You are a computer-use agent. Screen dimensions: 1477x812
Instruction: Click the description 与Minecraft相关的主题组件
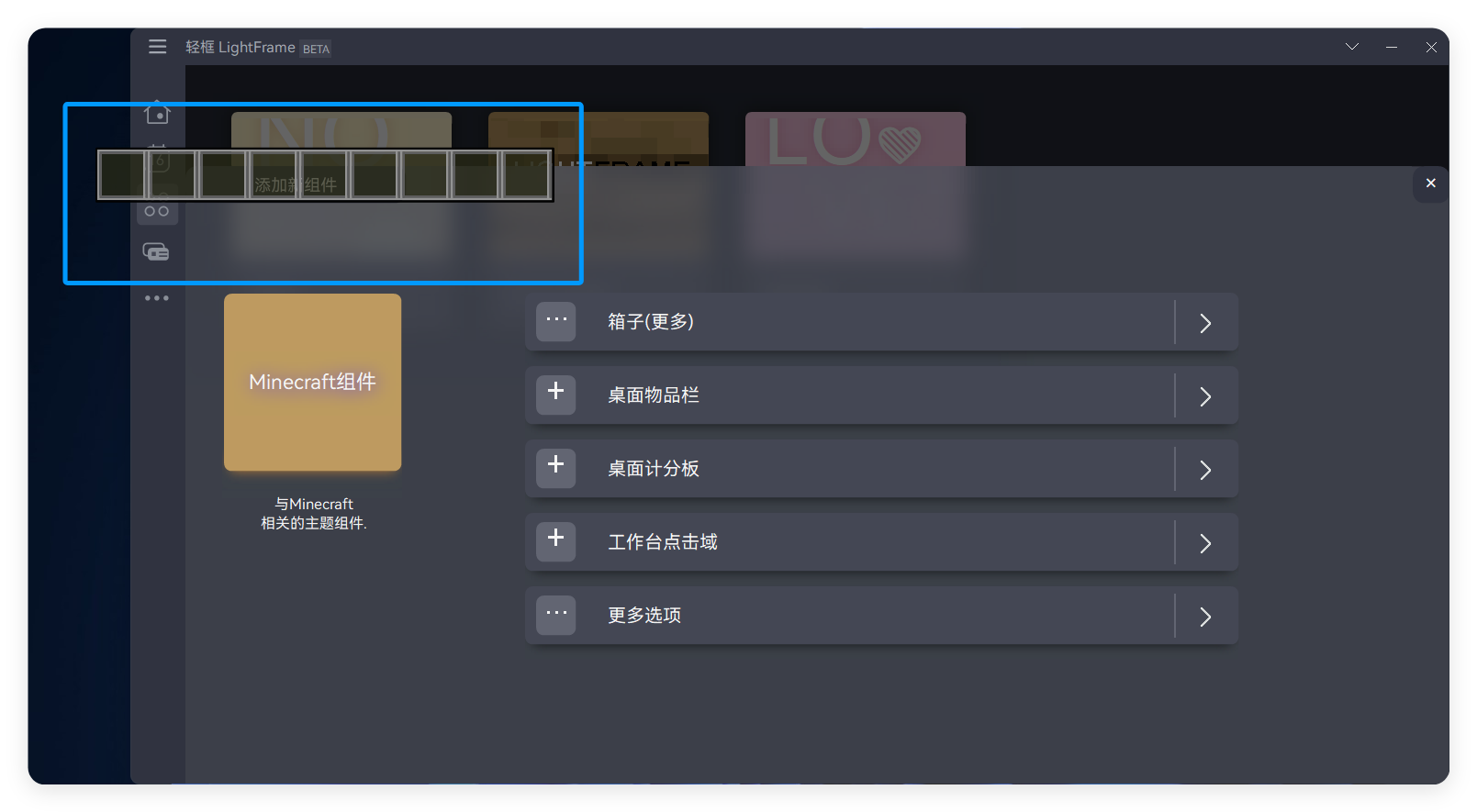[x=314, y=514]
